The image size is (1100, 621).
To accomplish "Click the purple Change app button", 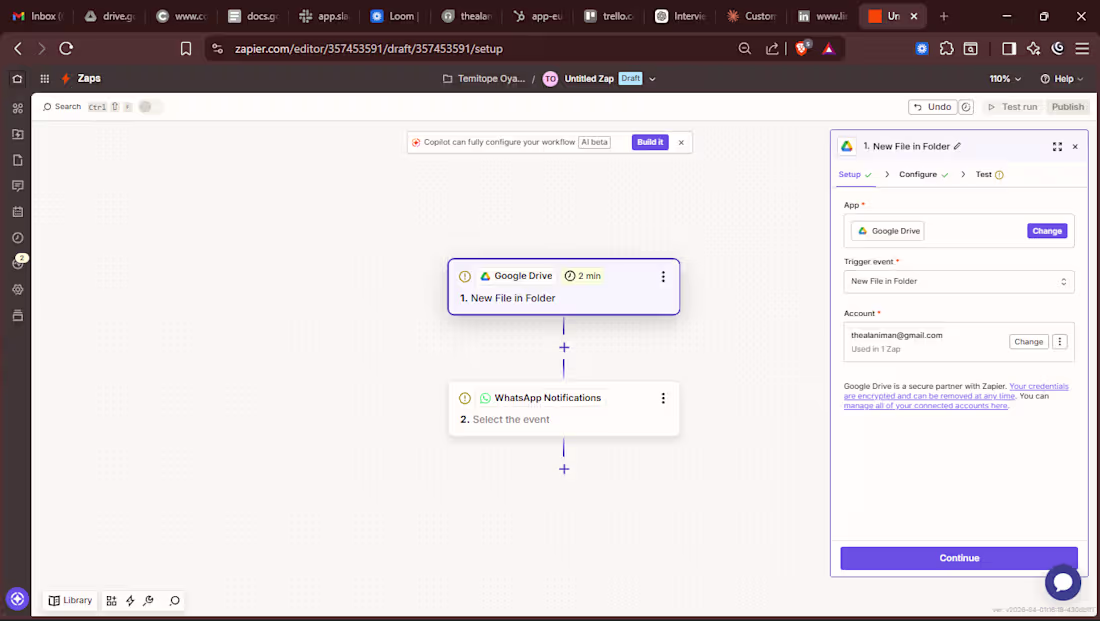I will click(1047, 231).
